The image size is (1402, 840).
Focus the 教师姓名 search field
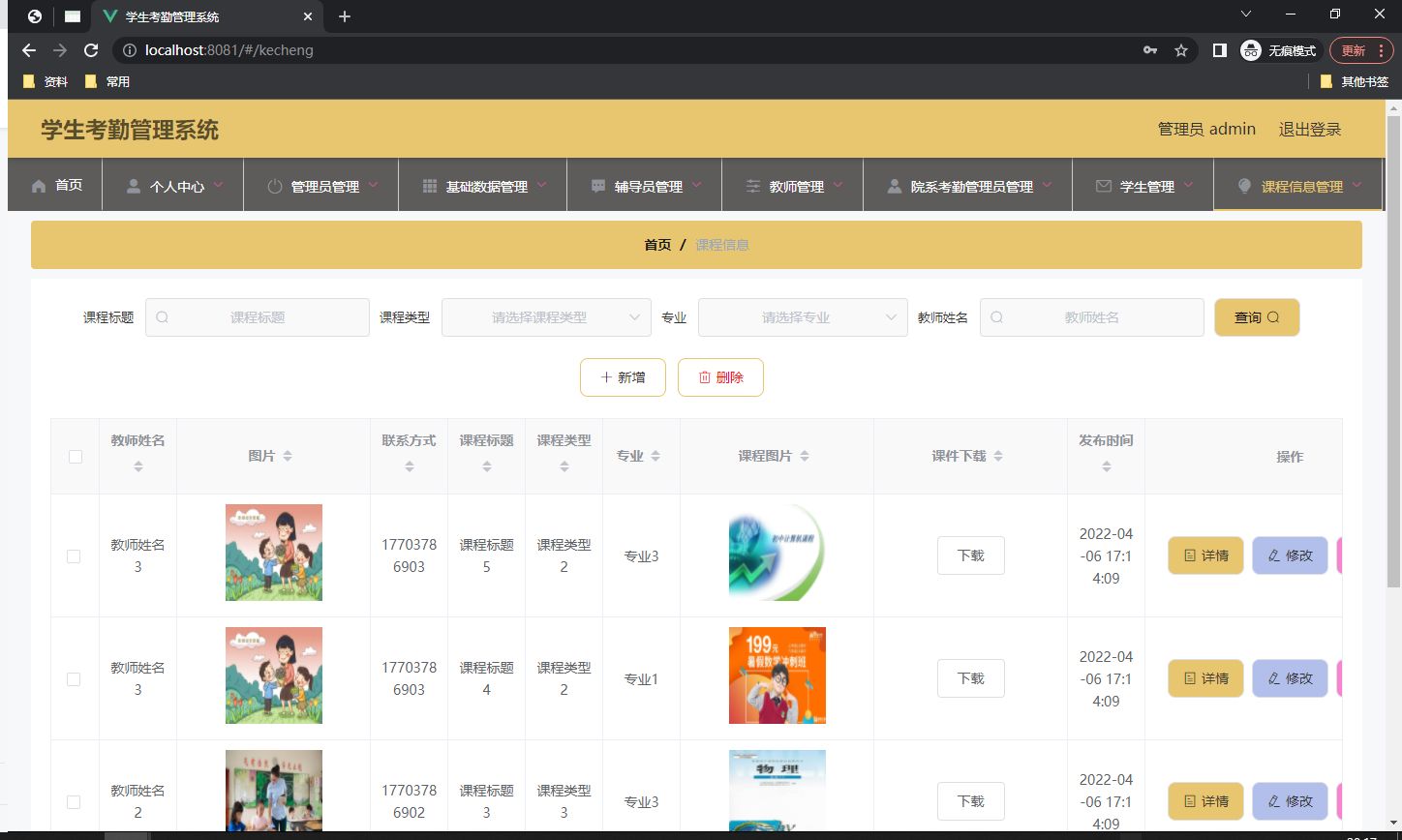coord(1092,317)
